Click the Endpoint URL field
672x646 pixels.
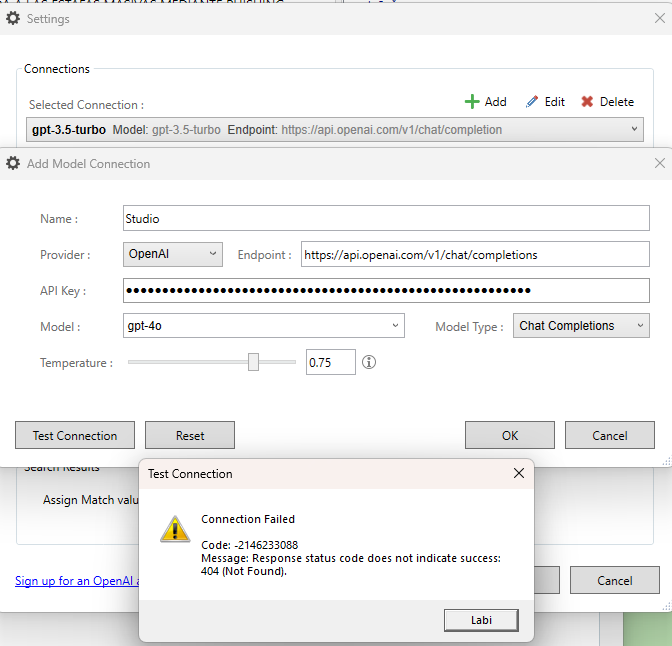[x=475, y=255]
